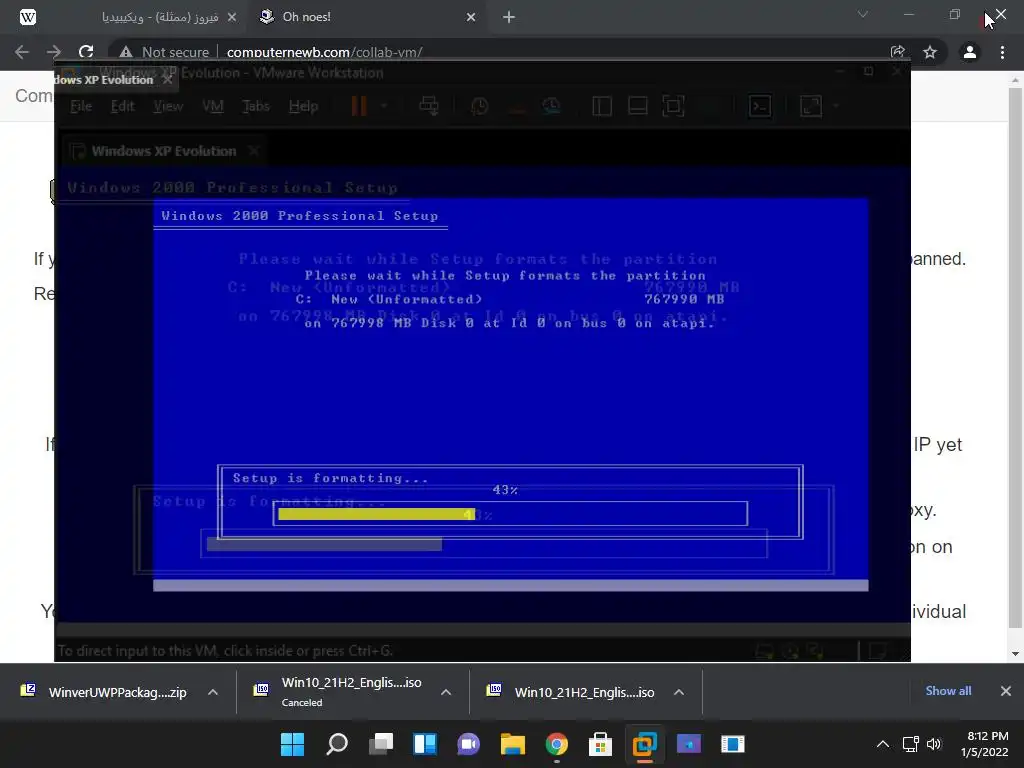Open the VM menu in VMware Workstation
Image resolution: width=1024 pixels, height=768 pixels.
point(213,106)
